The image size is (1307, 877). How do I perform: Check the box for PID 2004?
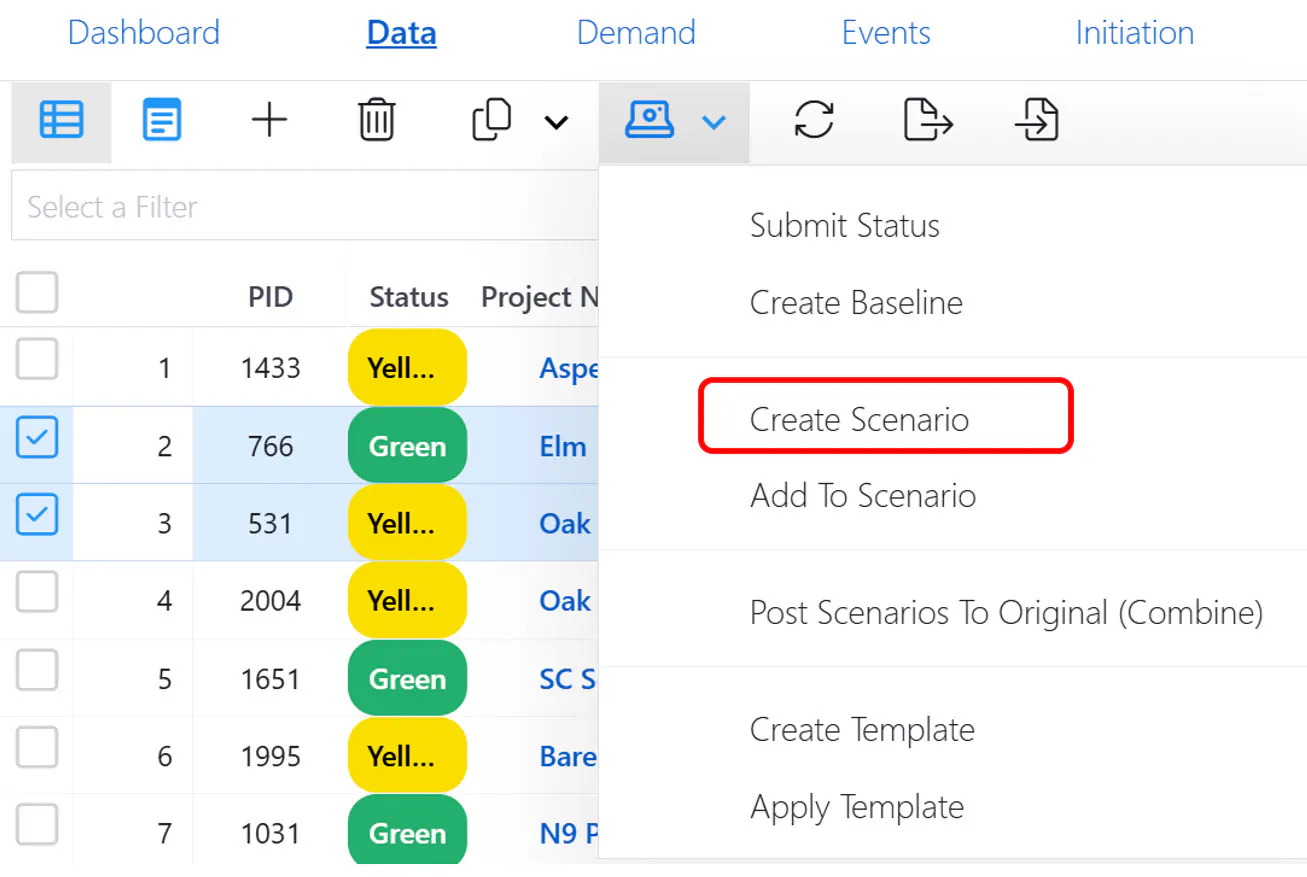point(37,592)
